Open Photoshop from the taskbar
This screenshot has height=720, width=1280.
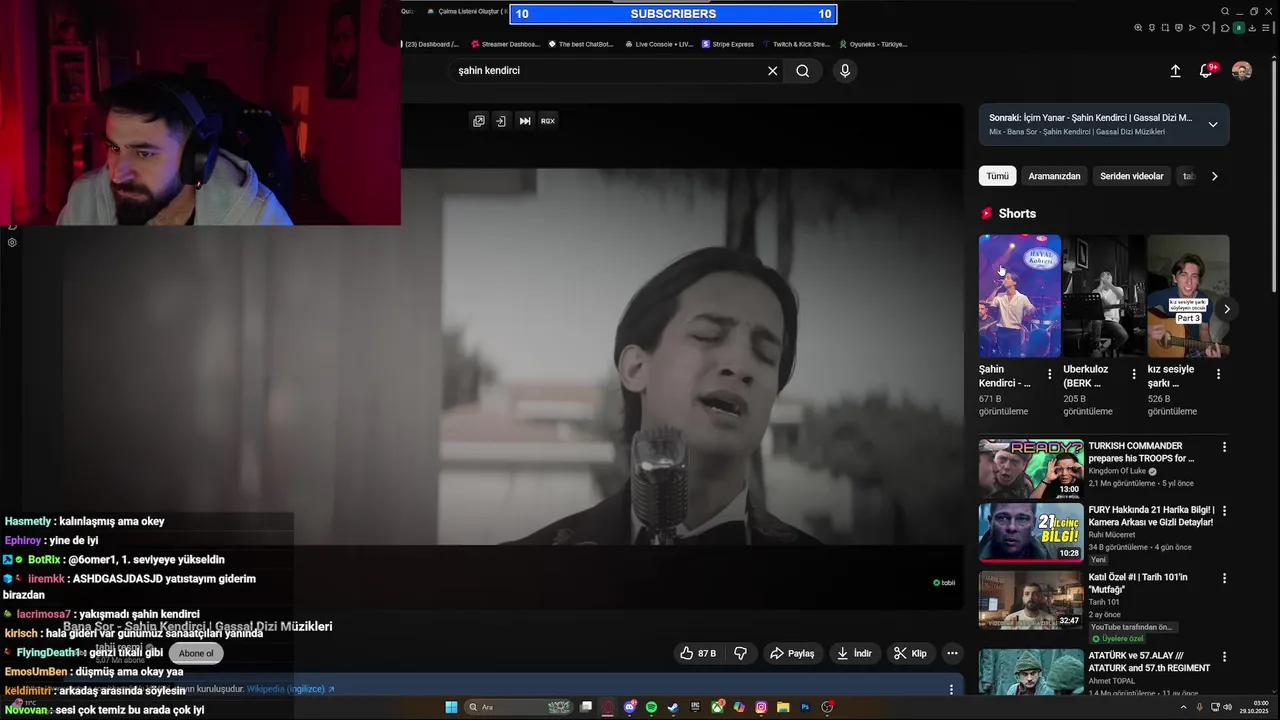[805, 707]
